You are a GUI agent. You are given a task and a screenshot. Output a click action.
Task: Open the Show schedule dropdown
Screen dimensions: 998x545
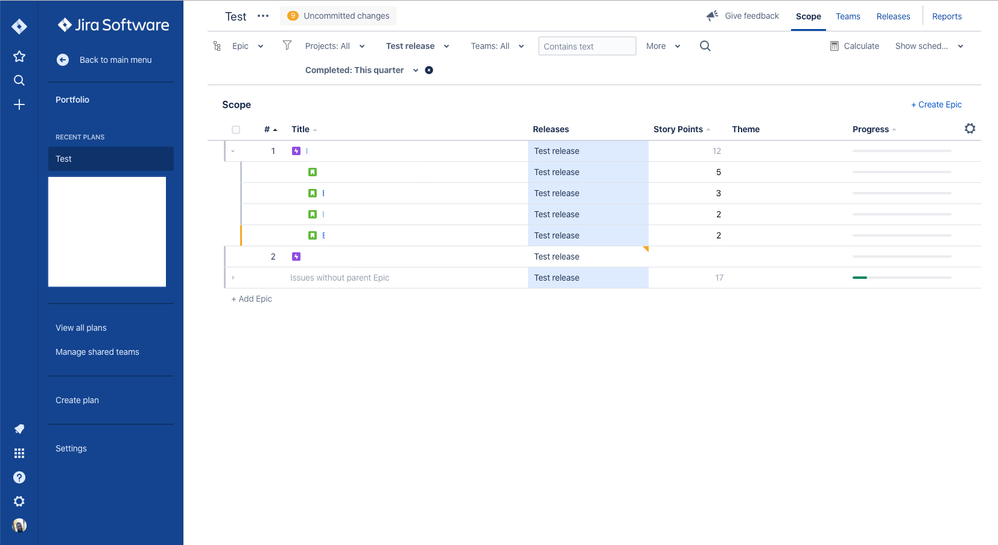929,46
